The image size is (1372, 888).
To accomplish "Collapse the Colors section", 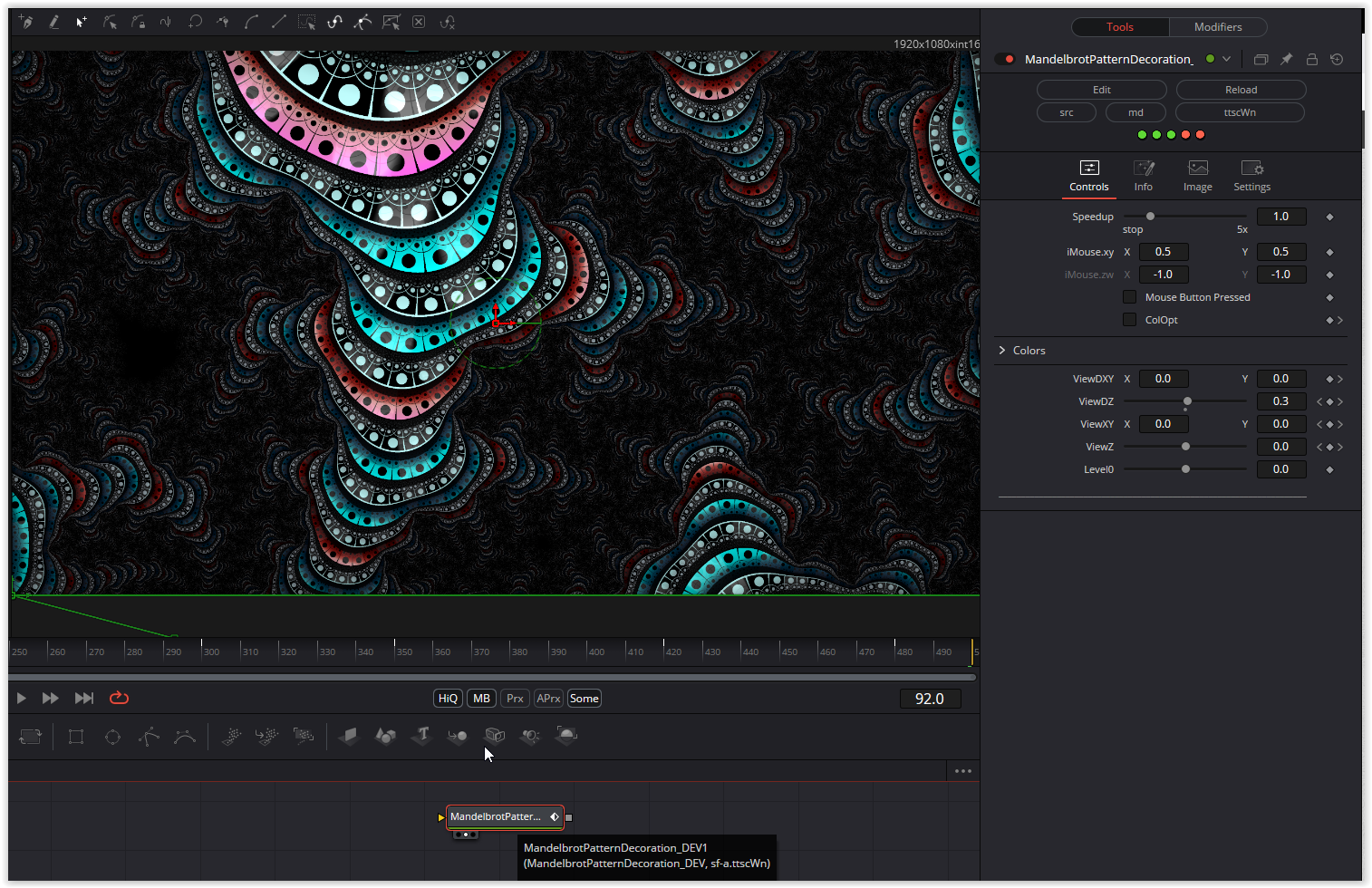I will coord(1000,350).
